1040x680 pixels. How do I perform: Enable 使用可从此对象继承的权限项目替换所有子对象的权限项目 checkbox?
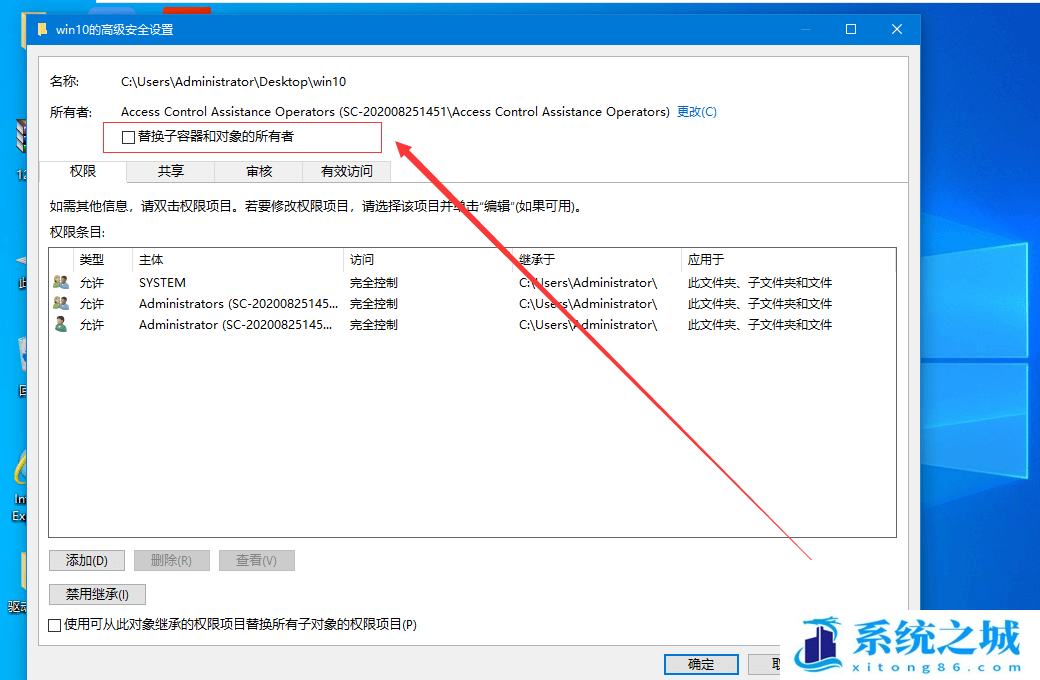tap(55, 625)
